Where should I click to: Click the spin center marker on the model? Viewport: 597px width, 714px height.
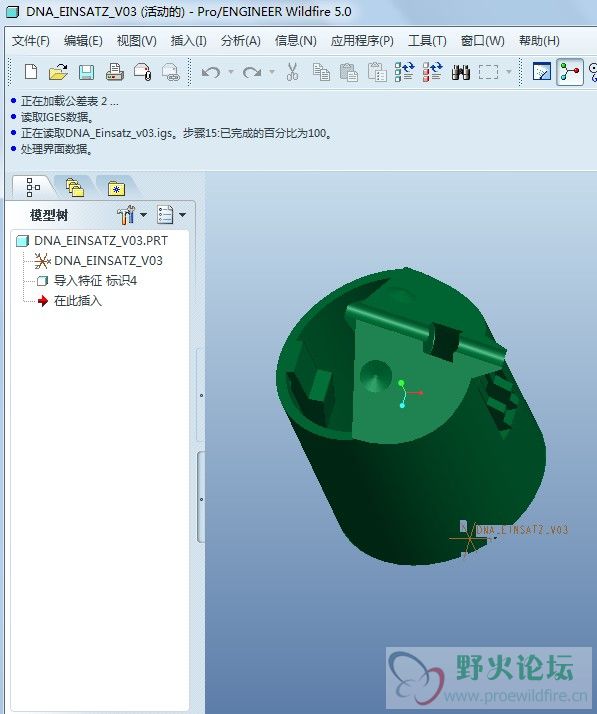tap(408, 393)
